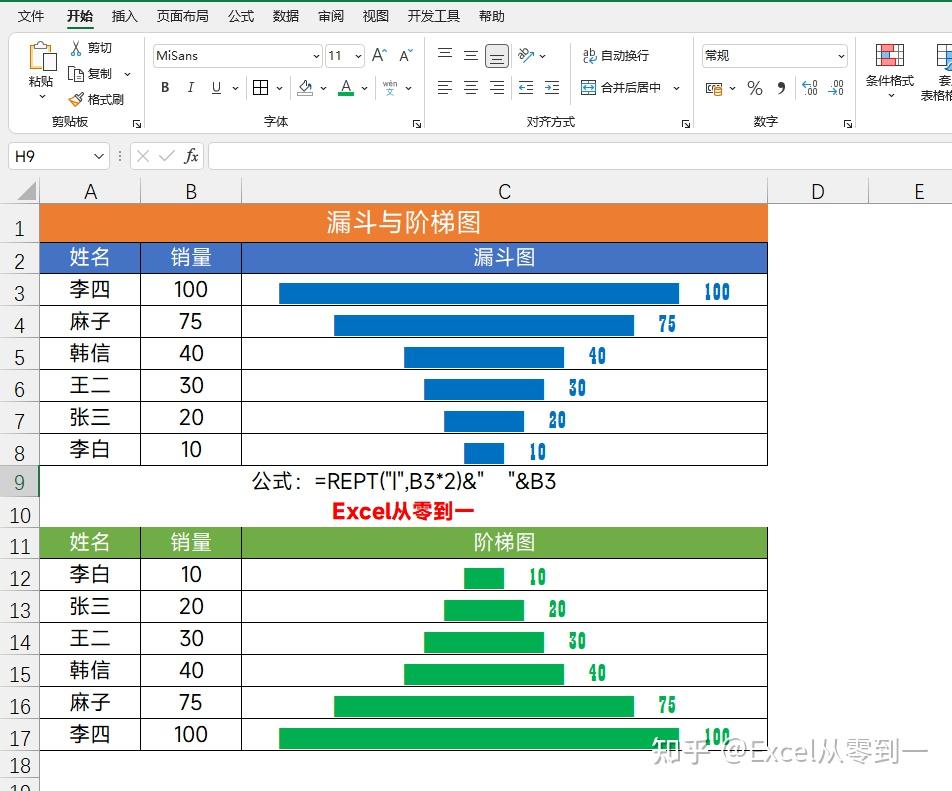
Task: Click the increase decimal places icon
Action: point(808,88)
